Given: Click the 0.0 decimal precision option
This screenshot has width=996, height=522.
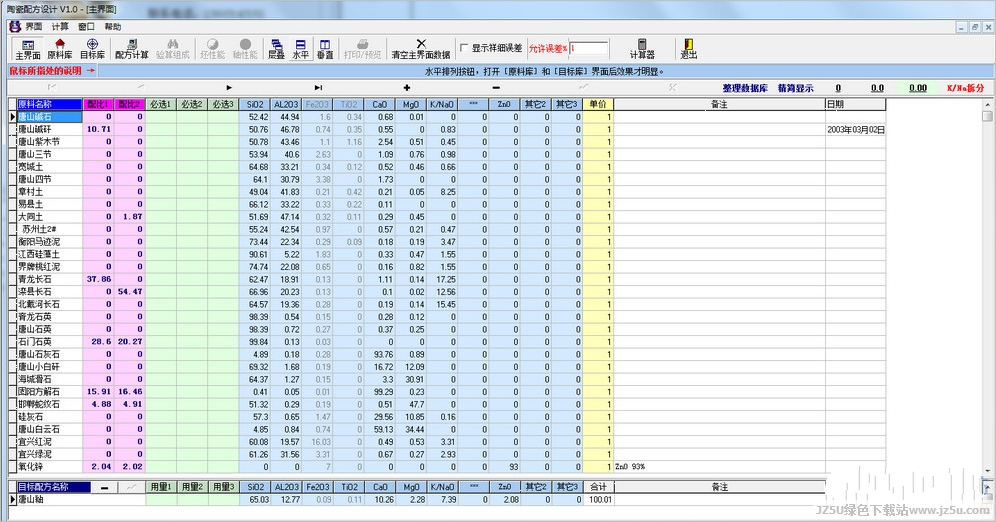Looking at the screenshot, I should [877, 88].
